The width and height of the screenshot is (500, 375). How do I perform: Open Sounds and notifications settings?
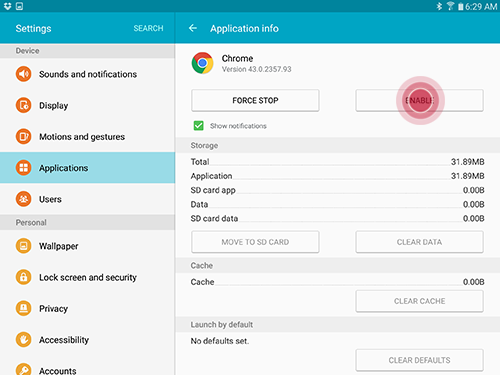coord(87,74)
